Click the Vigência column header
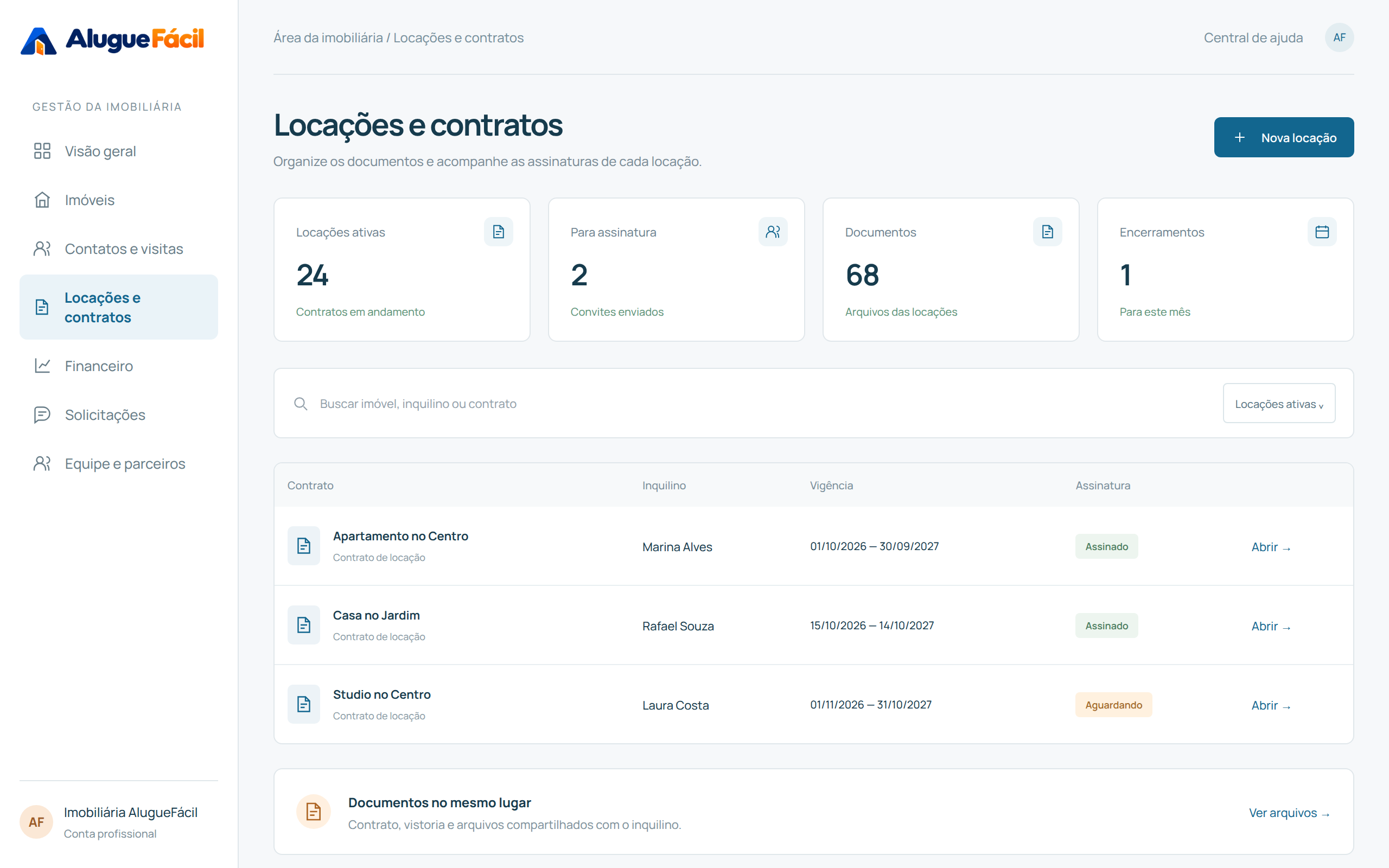1389x868 pixels. coord(831,486)
